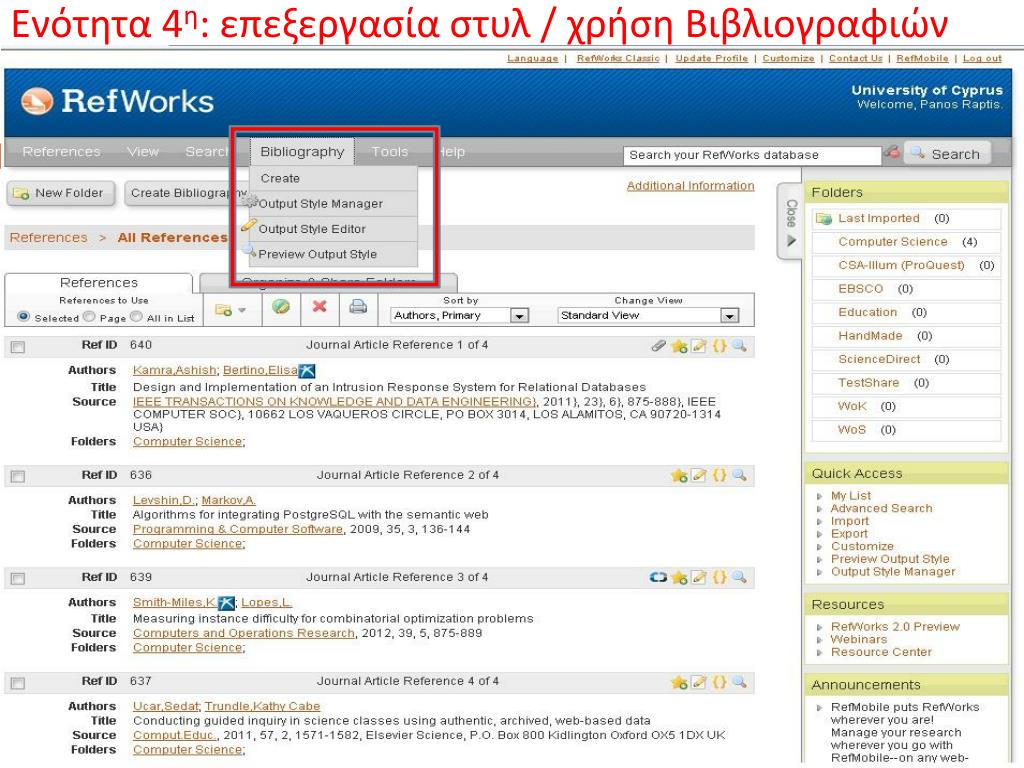Viewport: 1024px width, 768px height.
Task: Open Advanced Search in Quick Access
Action: pos(881,508)
